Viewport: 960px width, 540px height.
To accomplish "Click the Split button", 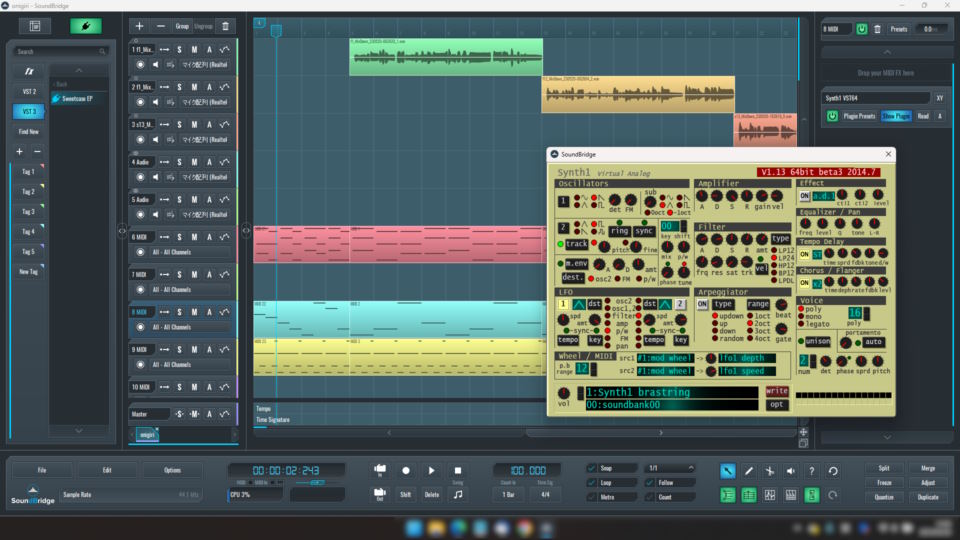I will coord(884,468).
